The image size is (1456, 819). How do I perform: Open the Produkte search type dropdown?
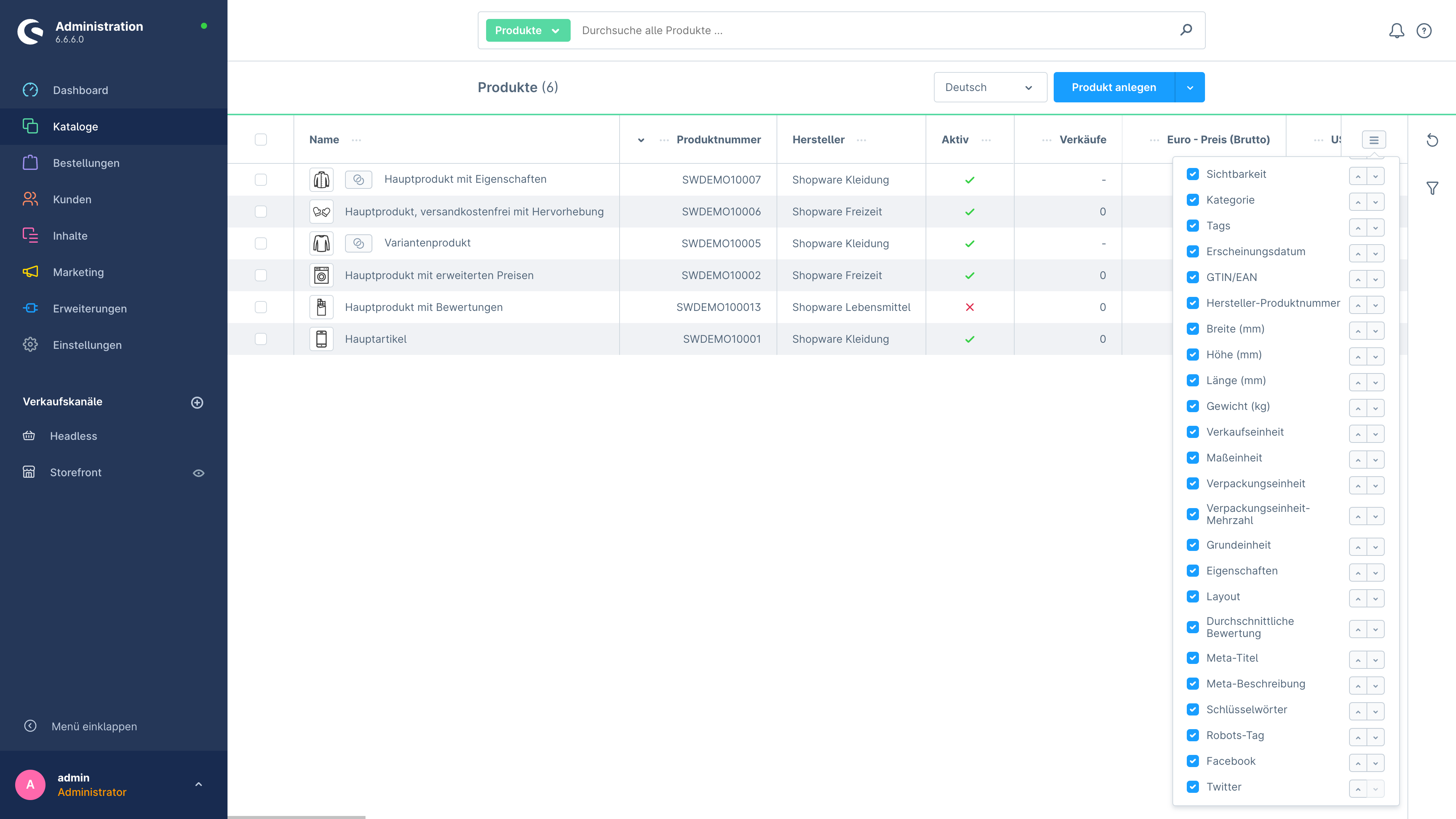pos(527,30)
